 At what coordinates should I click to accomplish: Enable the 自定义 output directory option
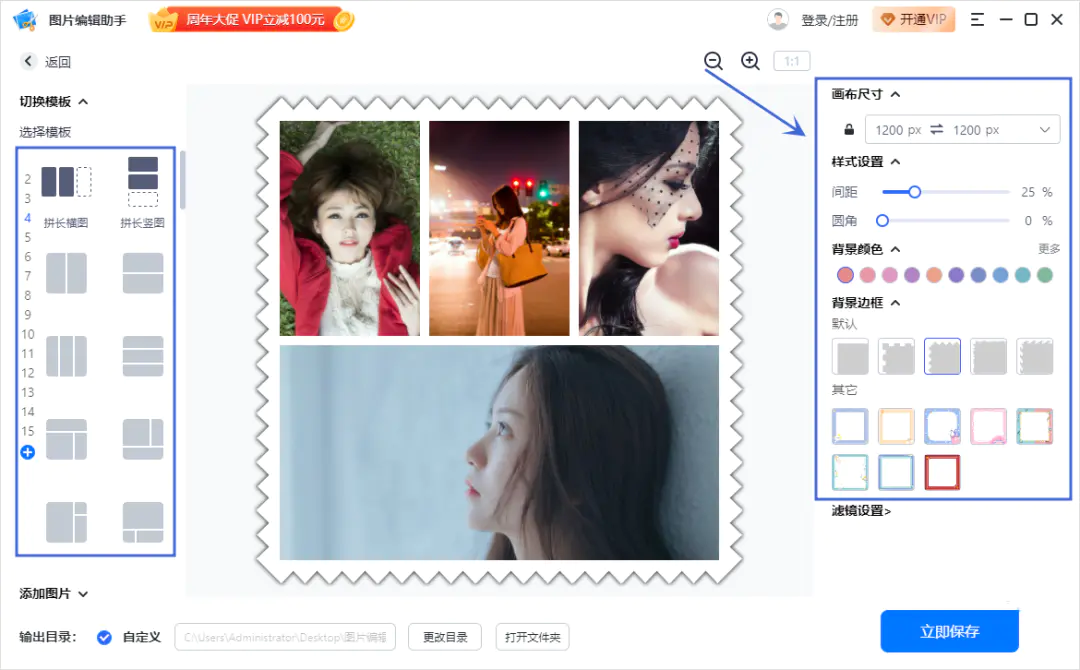[x=104, y=637]
